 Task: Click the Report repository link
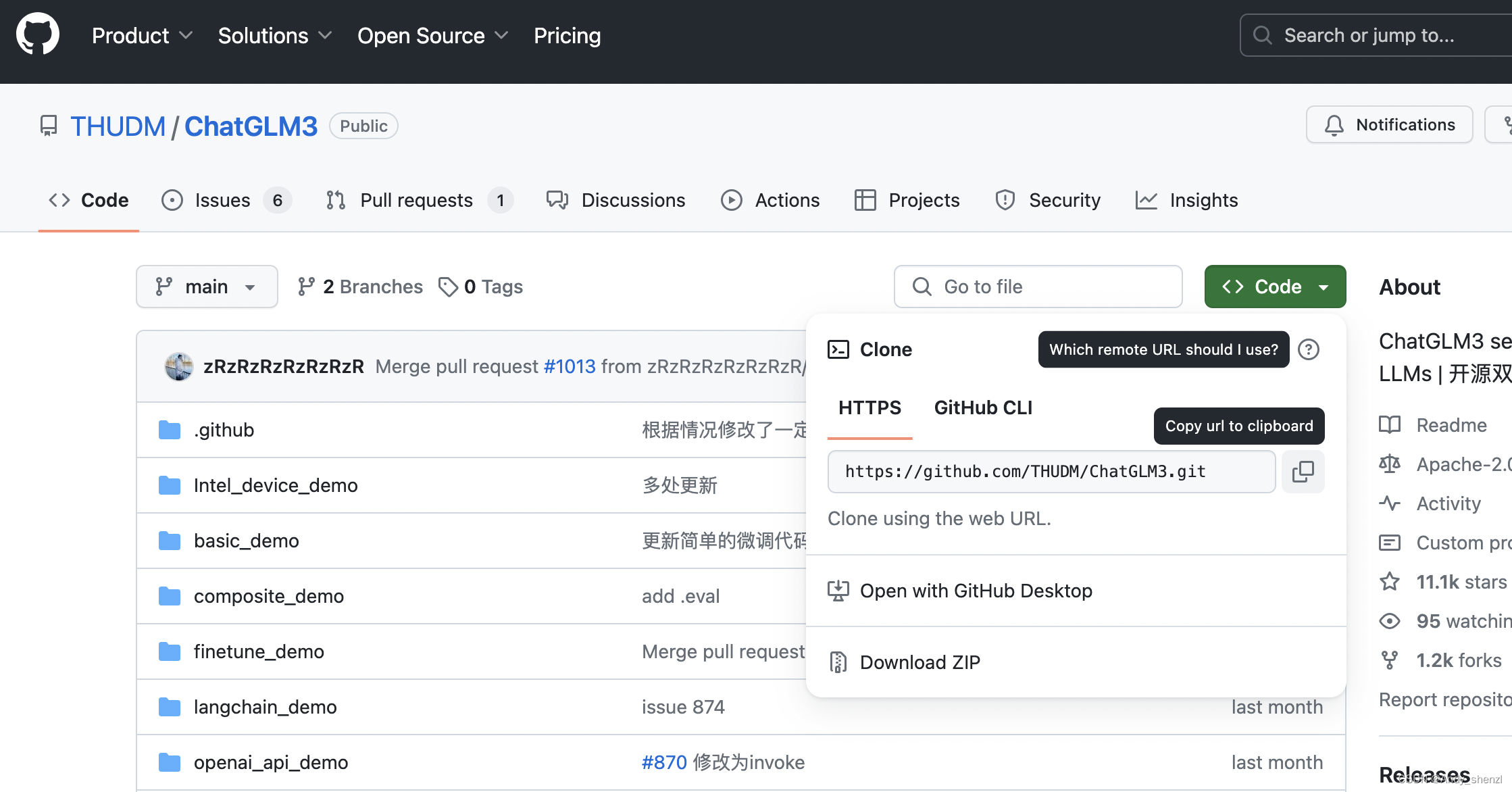coord(1445,699)
